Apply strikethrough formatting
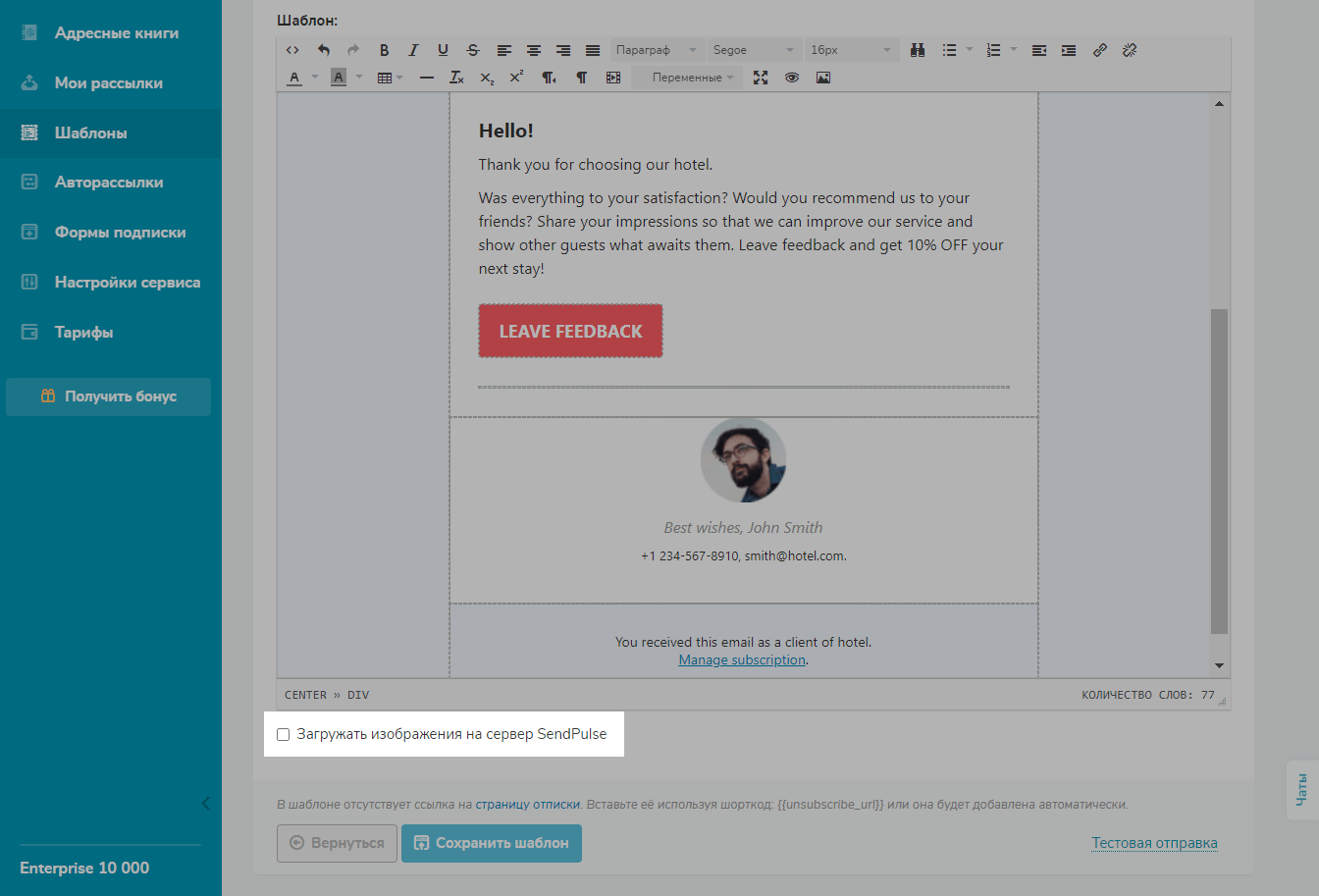Screen dimensions: 1319x896 (473, 50)
